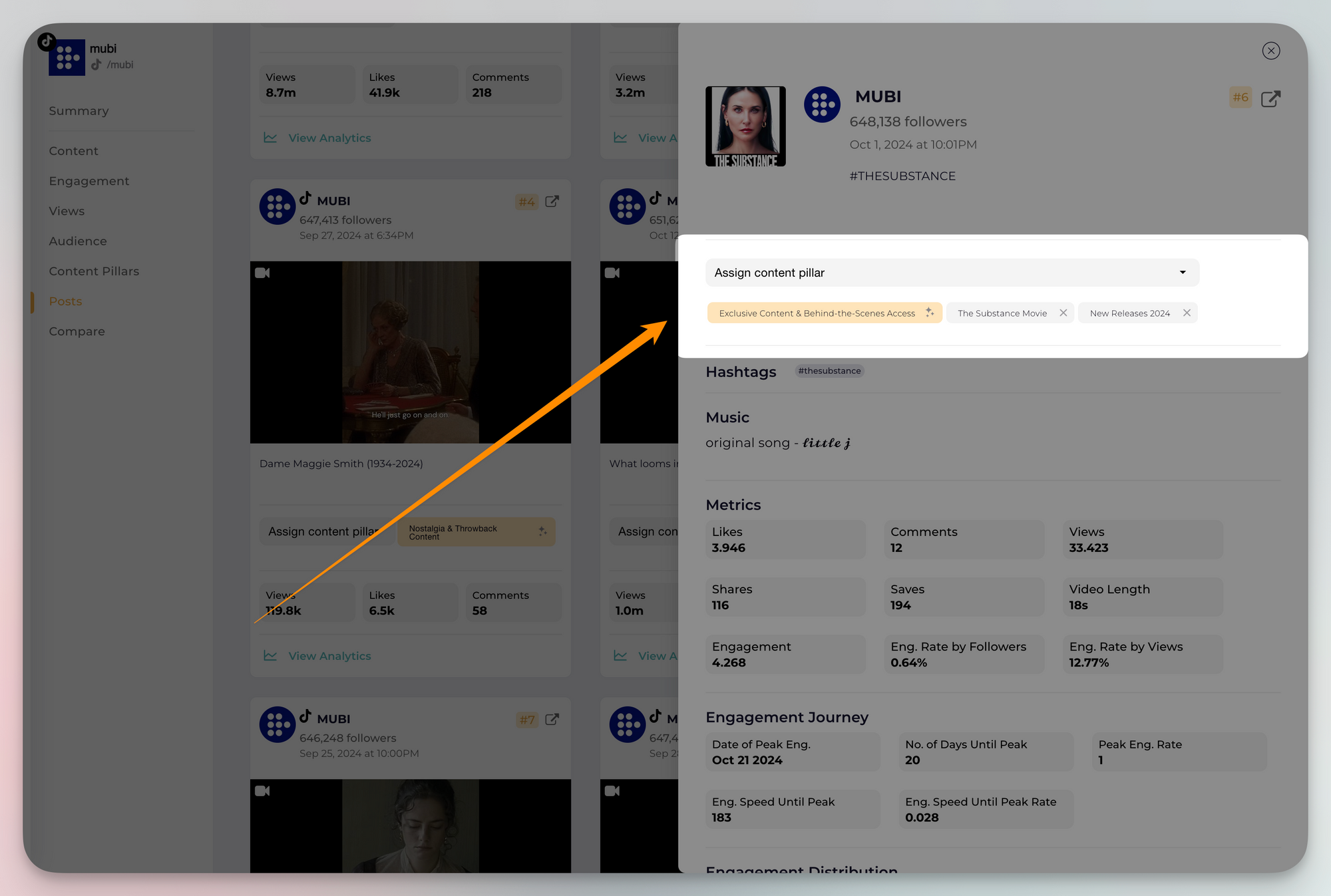Select Exclusive Content & Behind-the-Scenes Access tag

[825, 313]
